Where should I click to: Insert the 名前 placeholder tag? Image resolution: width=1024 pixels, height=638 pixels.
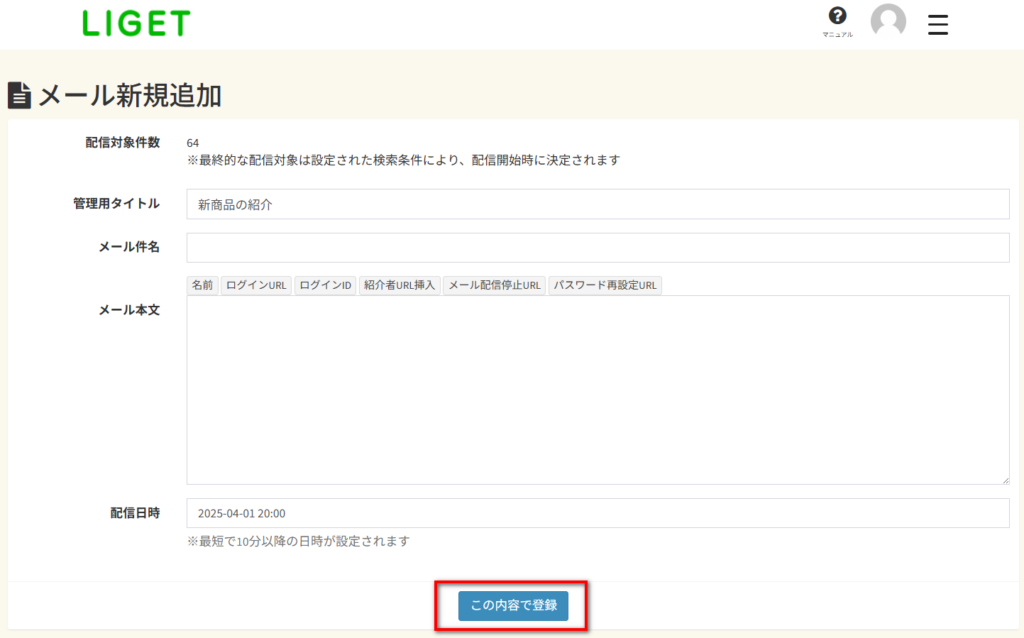[x=202, y=285]
